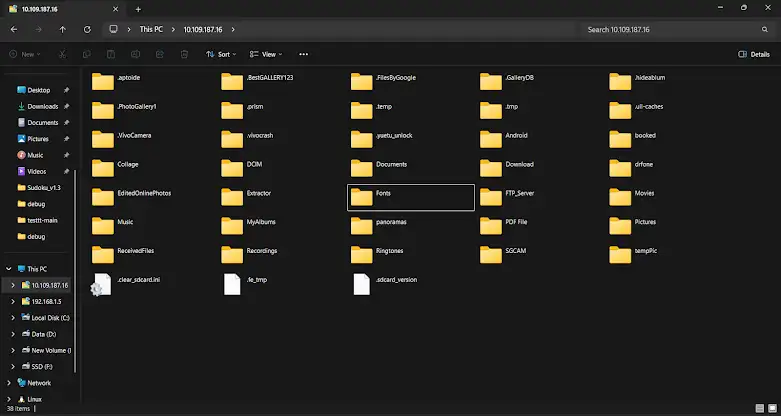Refresh the current folder view
This screenshot has width=781, height=416.
tap(87, 29)
